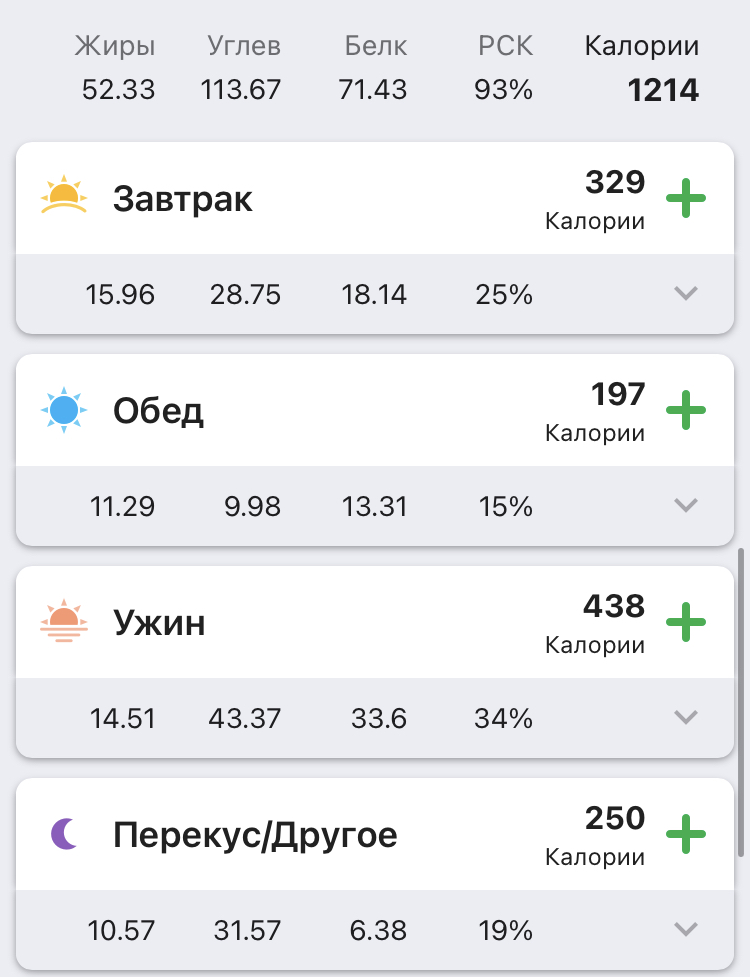Open the Перекус/Другое meal title

[x=255, y=835]
